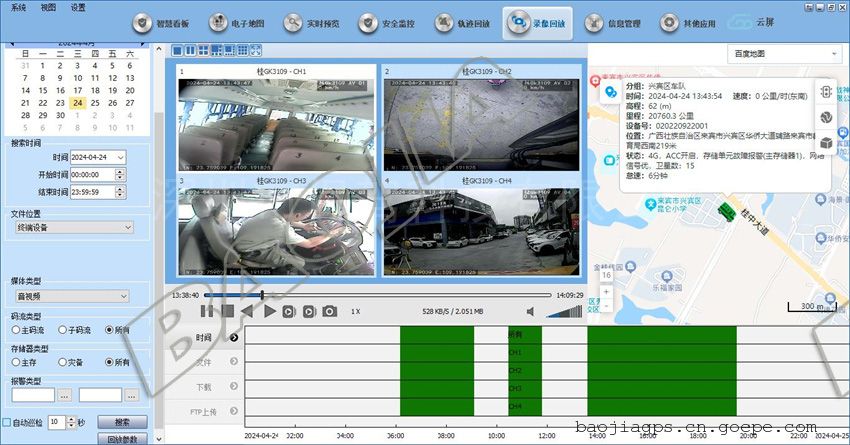Open the 媒体类型 音视频 dropdown
Image resolution: width=850 pixels, height=445 pixels.
coord(73,296)
